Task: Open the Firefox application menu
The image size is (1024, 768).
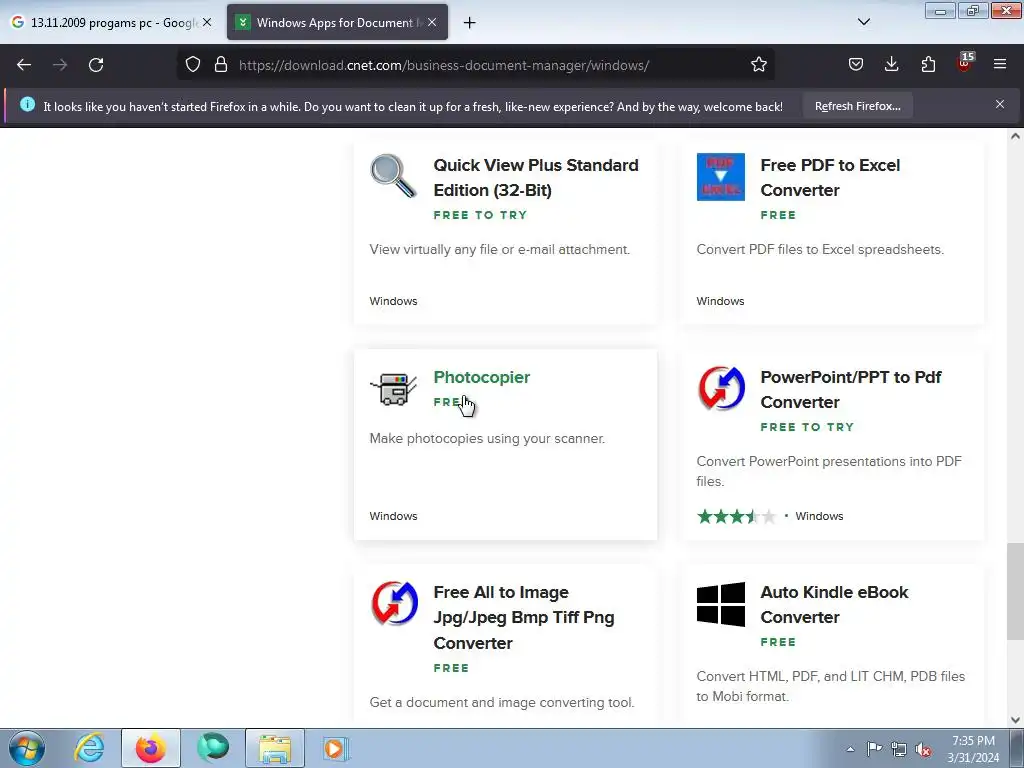Action: [x=1000, y=65]
